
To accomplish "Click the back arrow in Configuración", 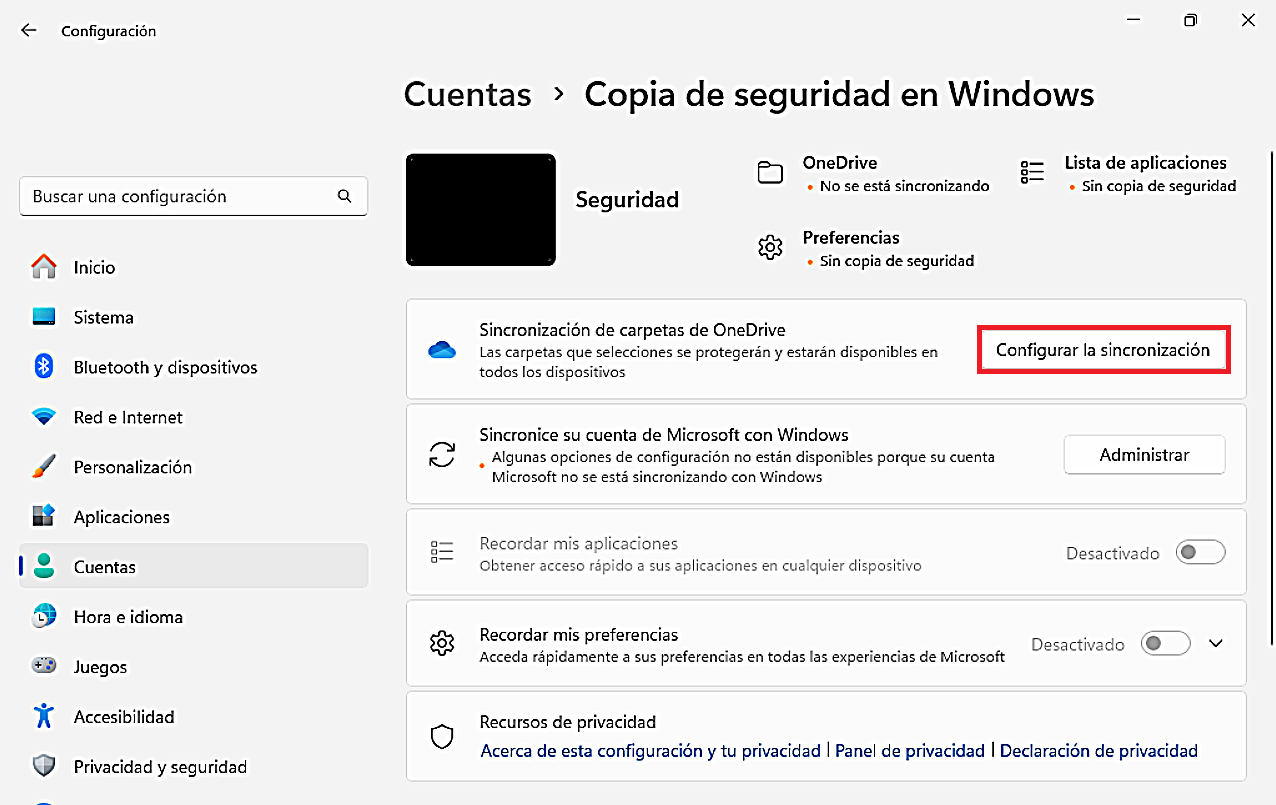I will pos(29,31).
